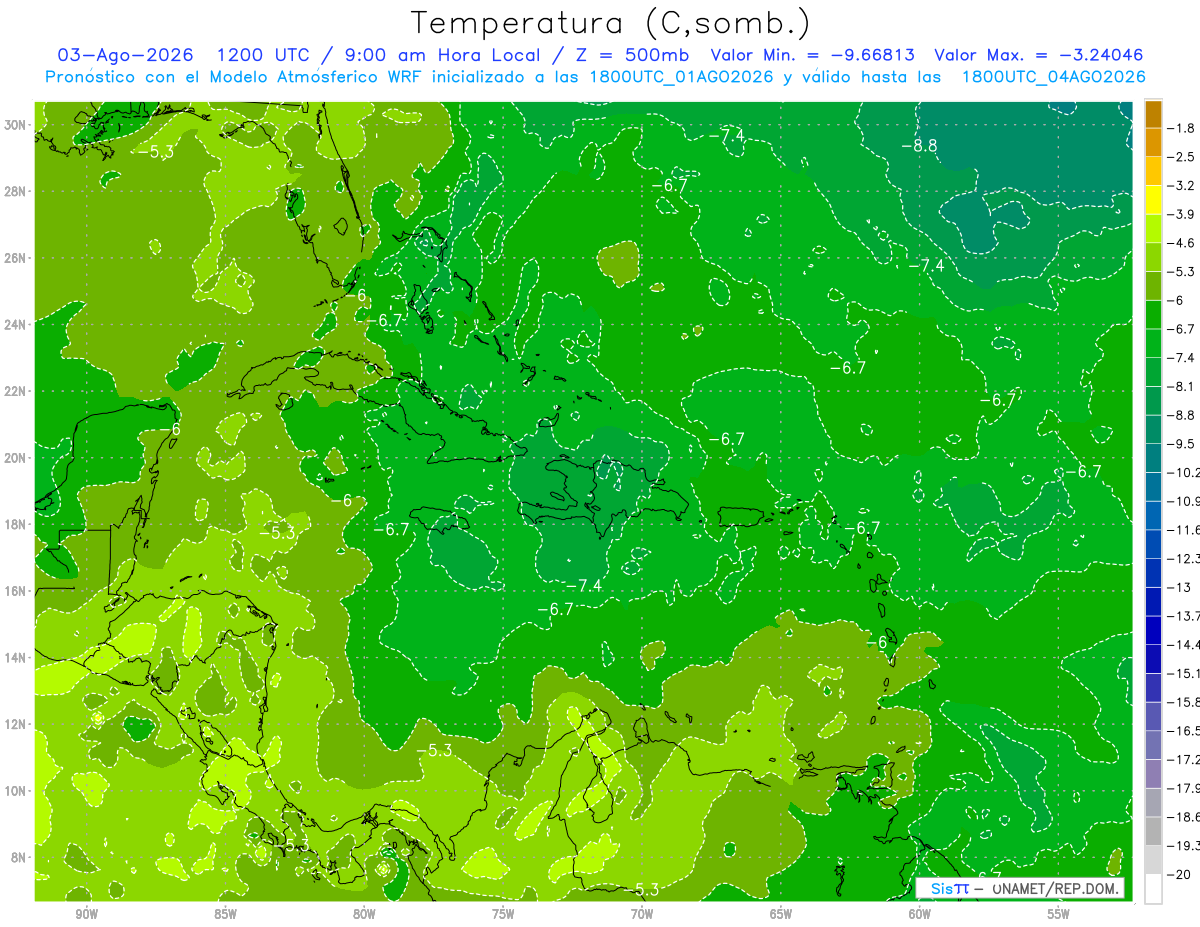1200x927 pixels.
Task: Click the "30N" latitude axis label
Action: tap(14, 125)
